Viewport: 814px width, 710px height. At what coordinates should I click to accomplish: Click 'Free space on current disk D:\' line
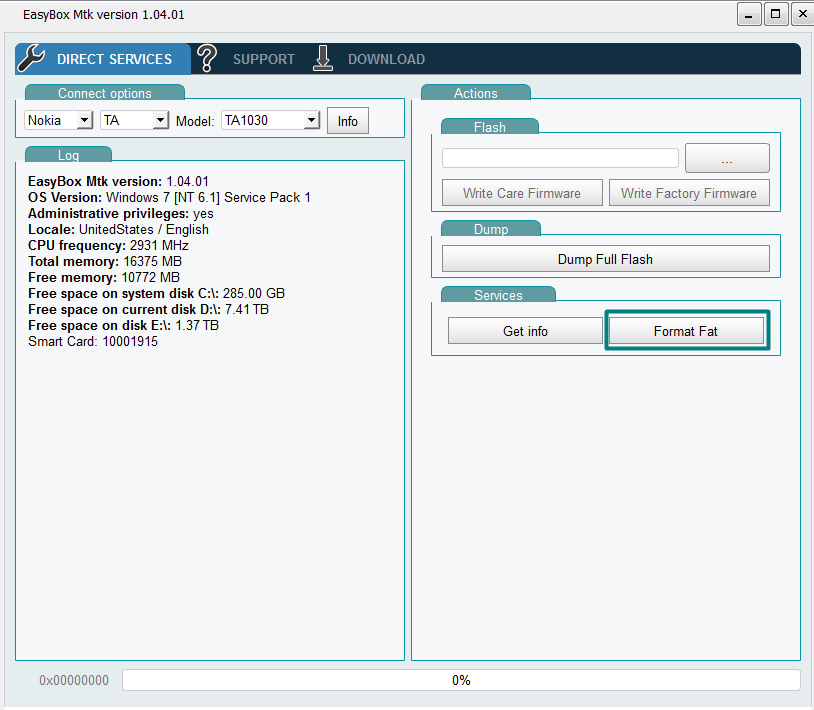pyautogui.click(x=148, y=309)
